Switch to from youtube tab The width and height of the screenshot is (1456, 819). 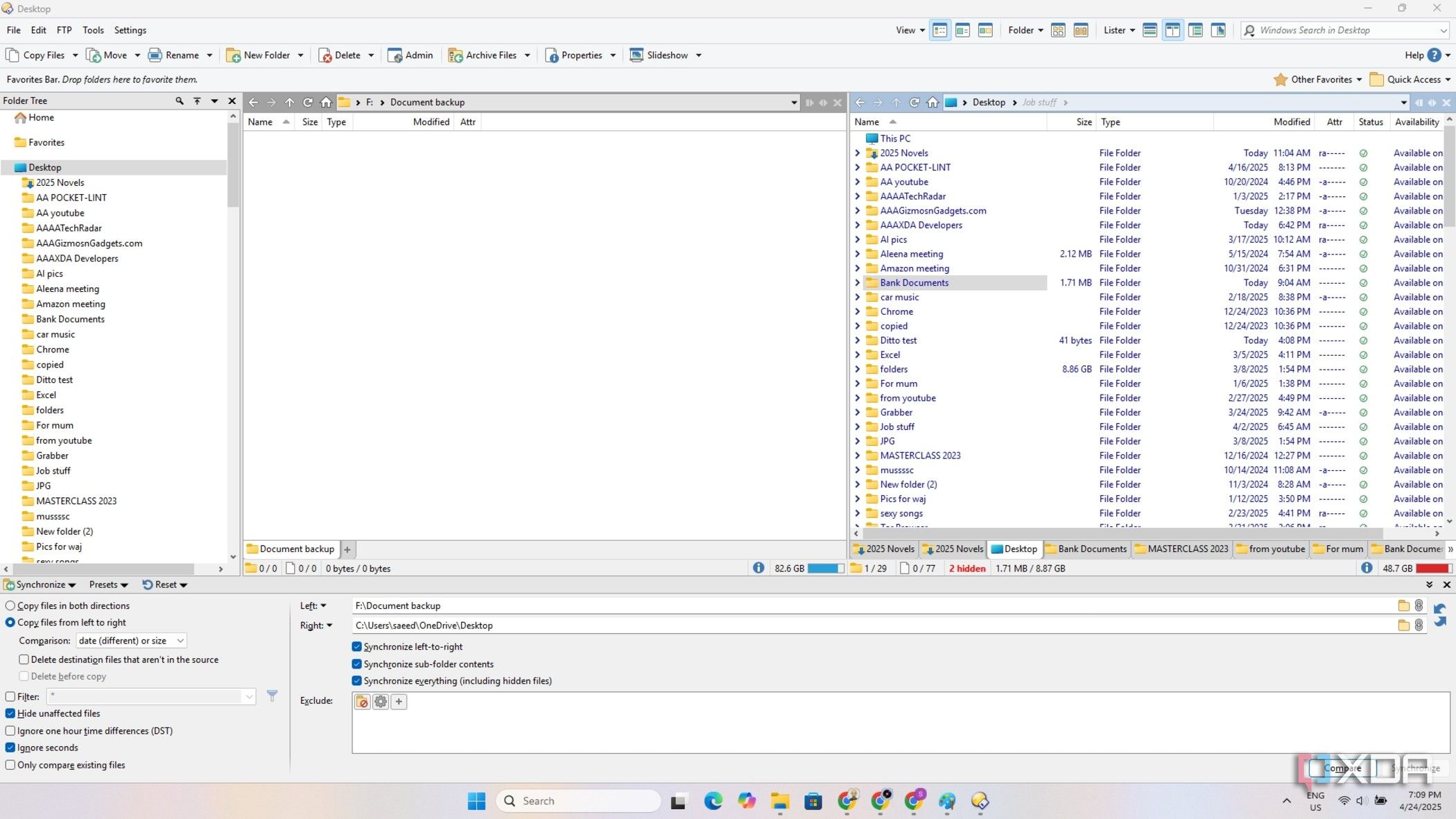[1270, 549]
